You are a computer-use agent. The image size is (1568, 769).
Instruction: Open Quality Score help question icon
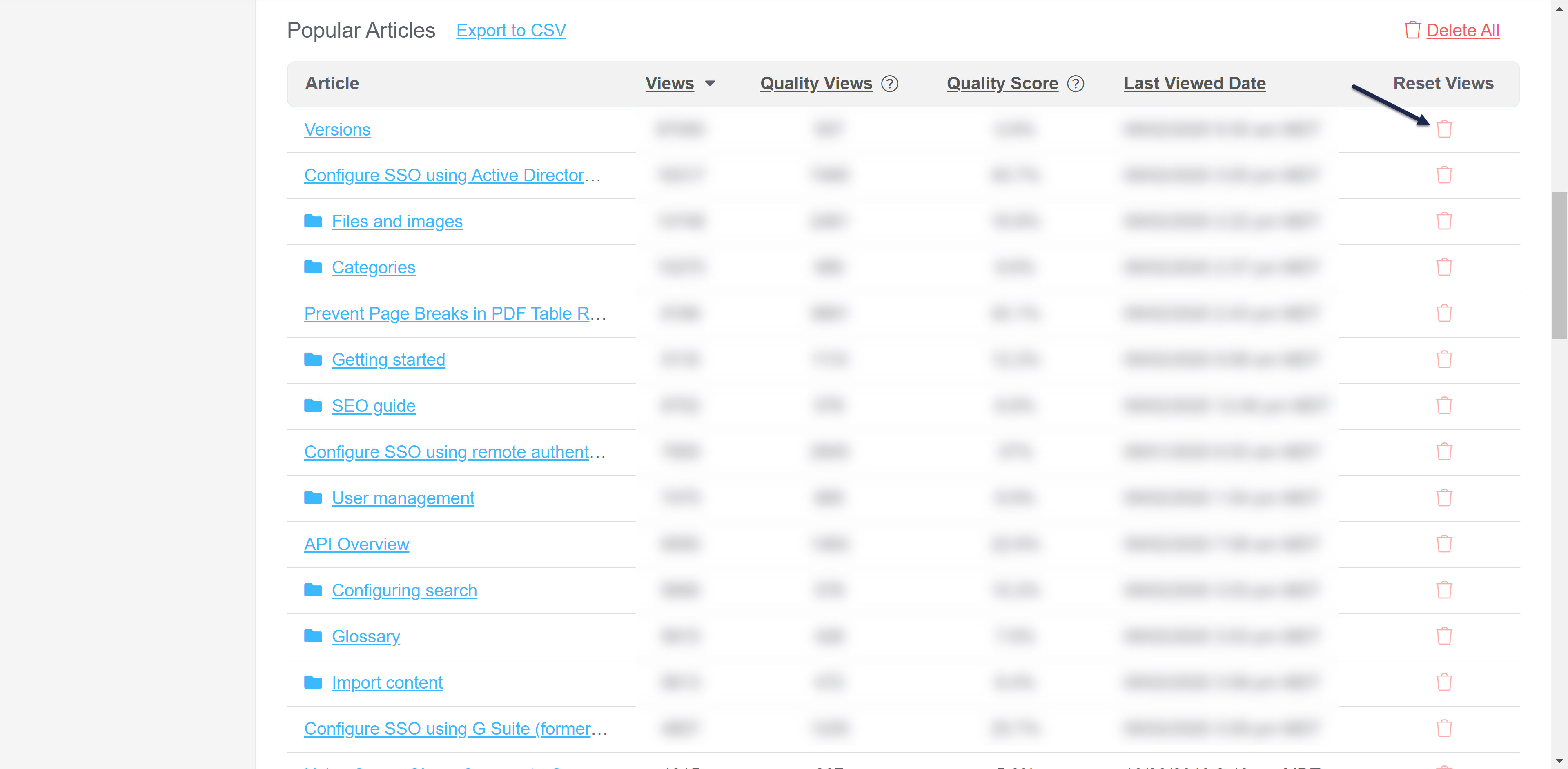point(1076,83)
